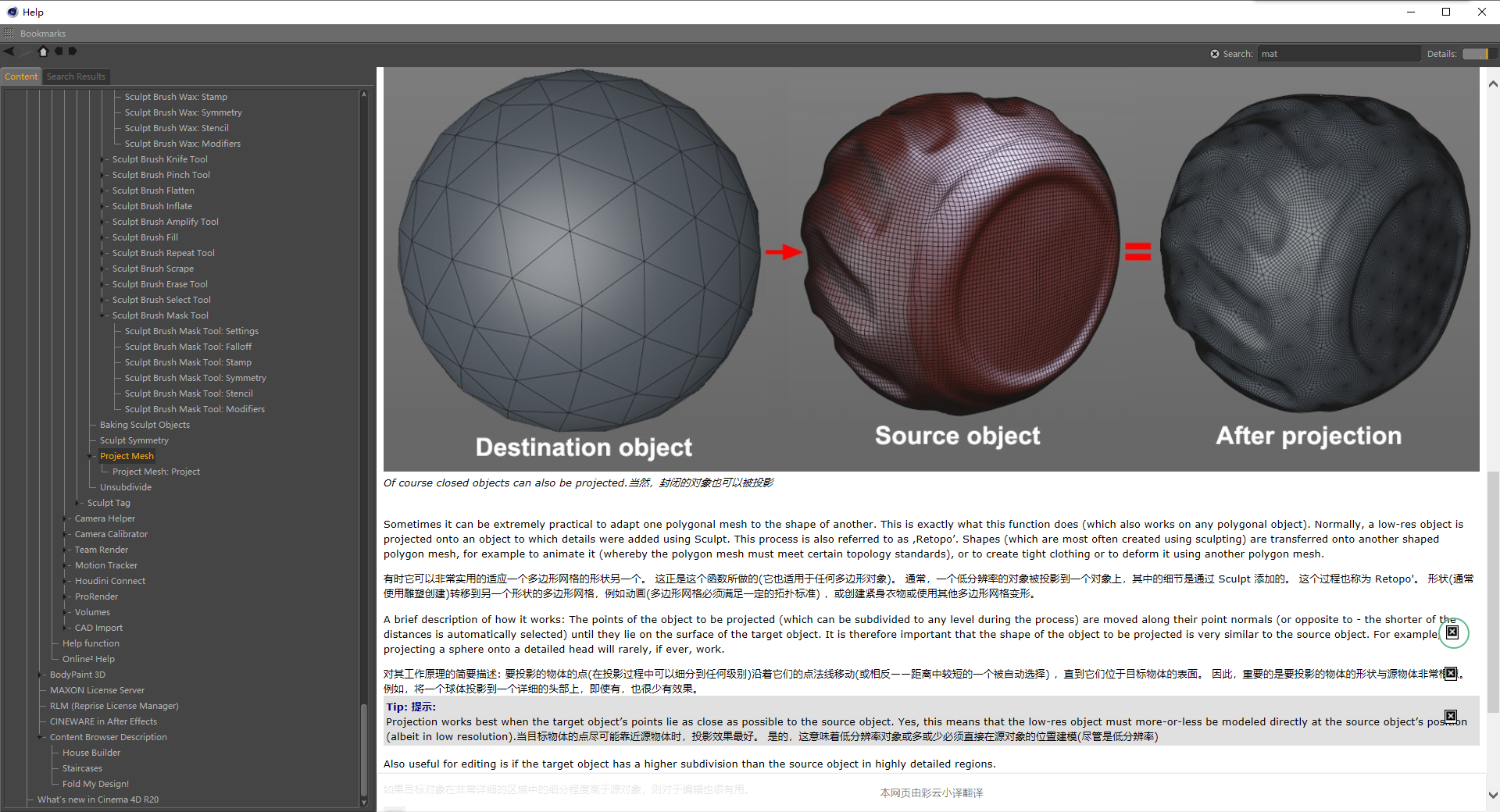Collapse the Content Browser Description node
The image size is (1500, 812).
[41, 737]
